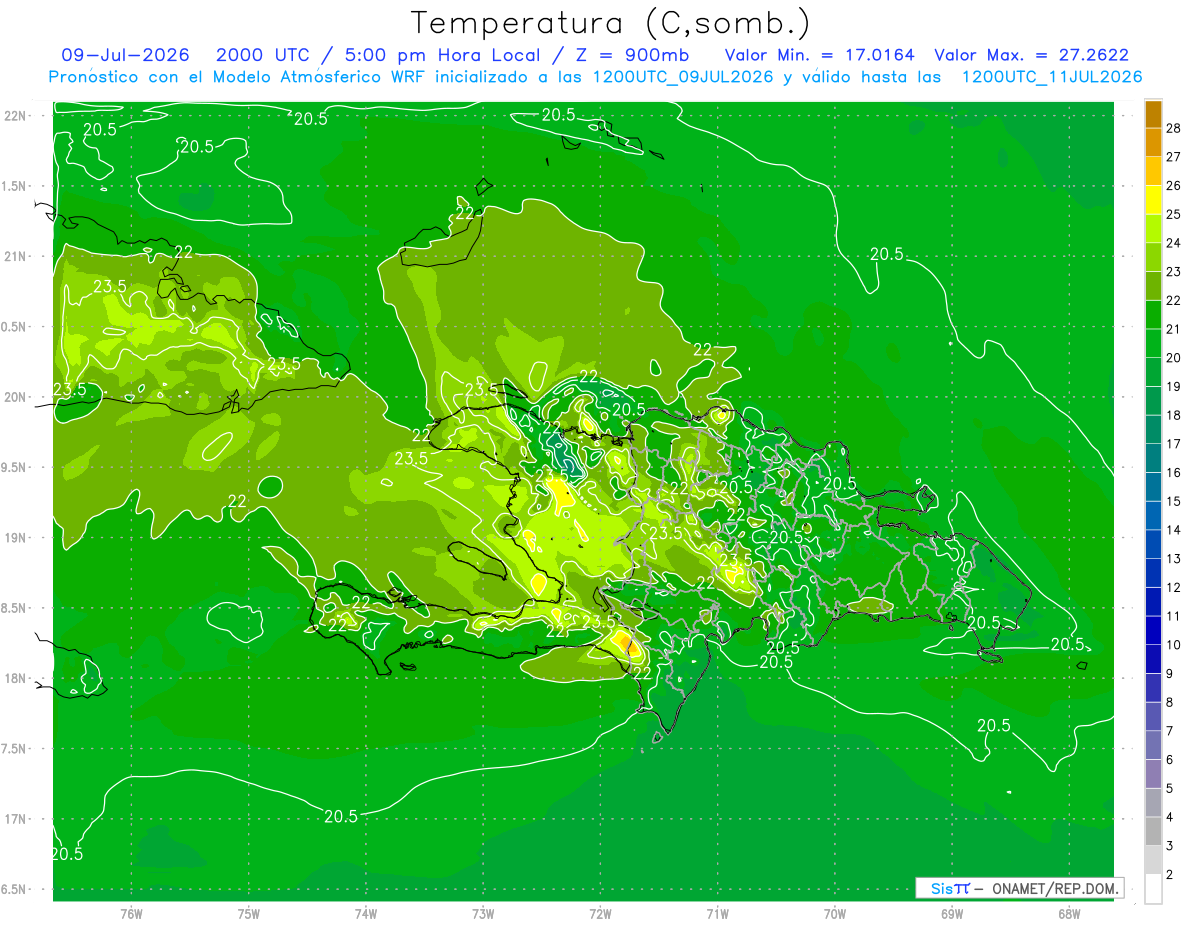Click the yellow legend swatch between 25 and 26
The image size is (1200, 927).
click(x=1153, y=200)
